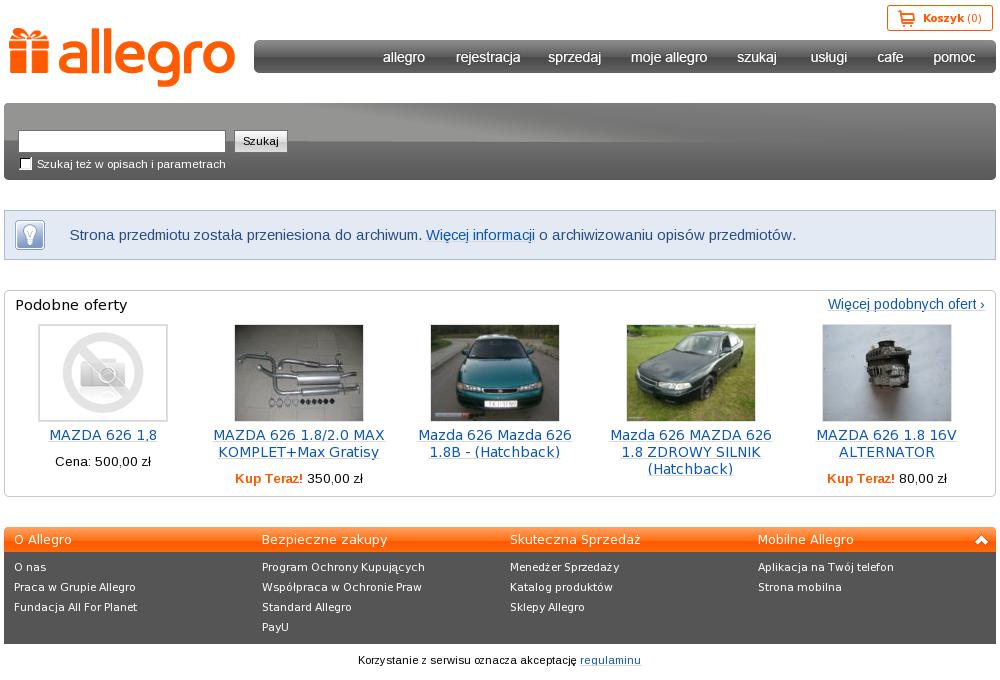This screenshot has height=680, width=1000.
Task: Follow the 'Więcej informacji' link
Action: click(480, 235)
